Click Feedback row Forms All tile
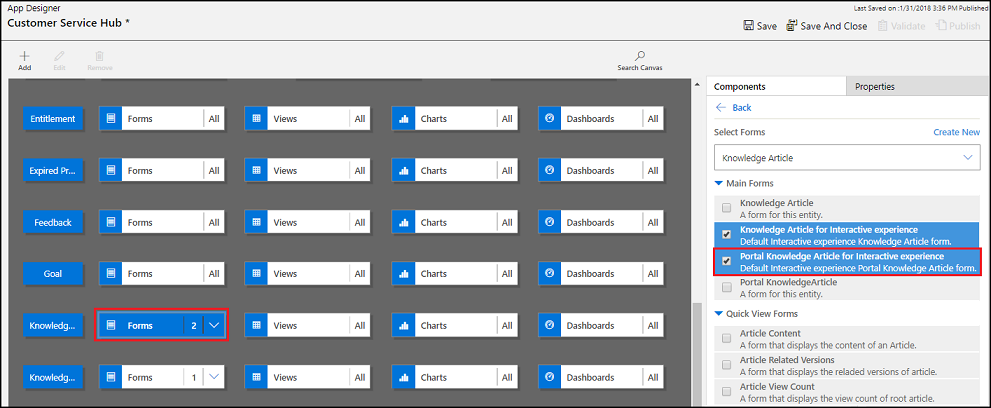 point(162,222)
